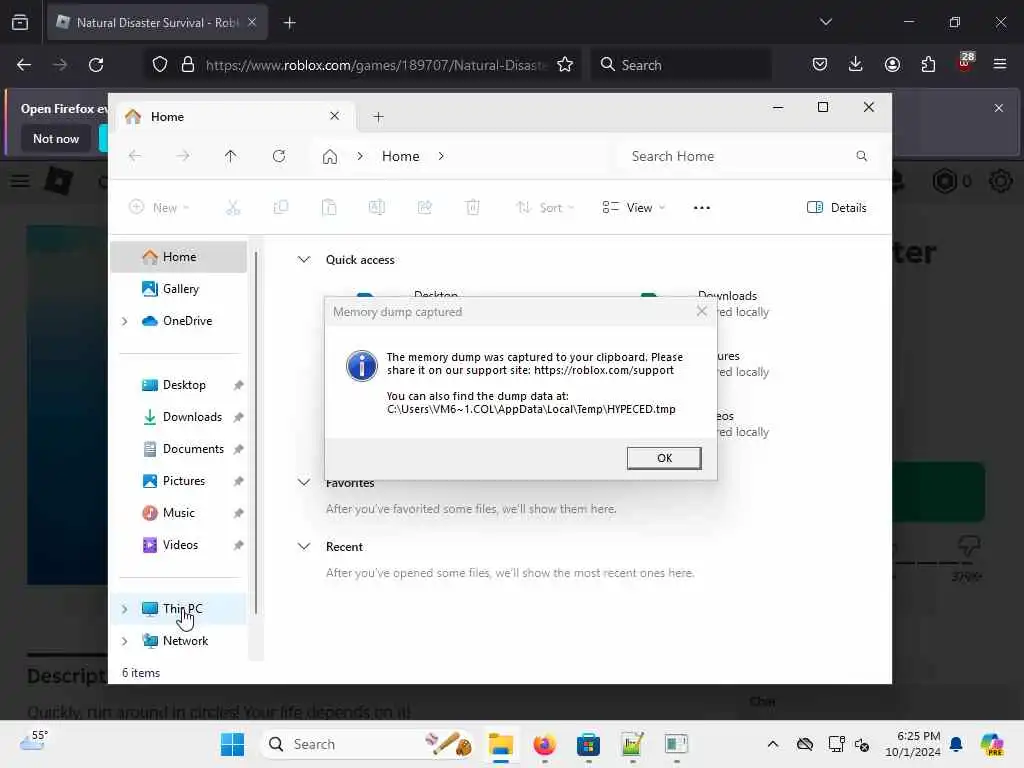Reload the page in Firefox
This screenshot has width=1024, height=768.
coord(96,65)
